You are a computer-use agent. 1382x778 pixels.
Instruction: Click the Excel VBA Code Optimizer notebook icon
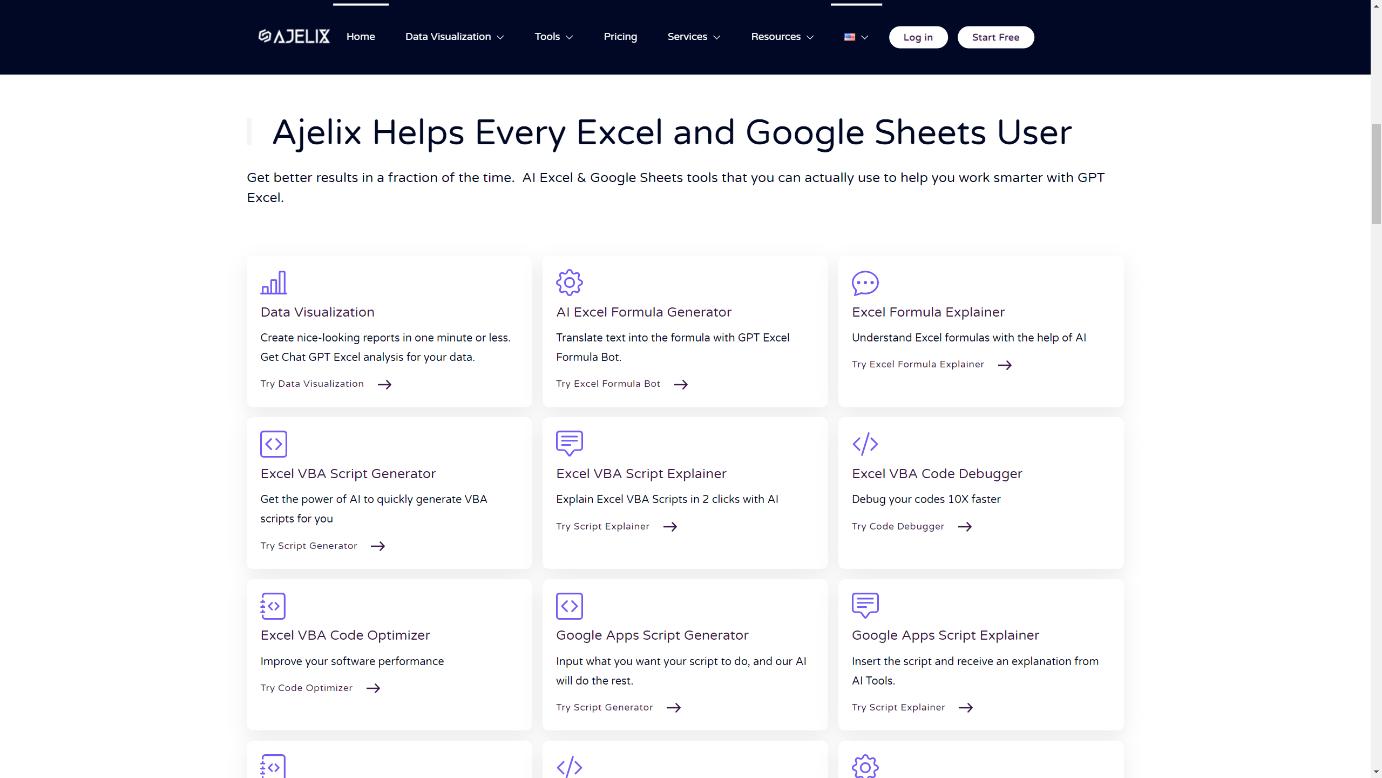click(x=273, y=606)
